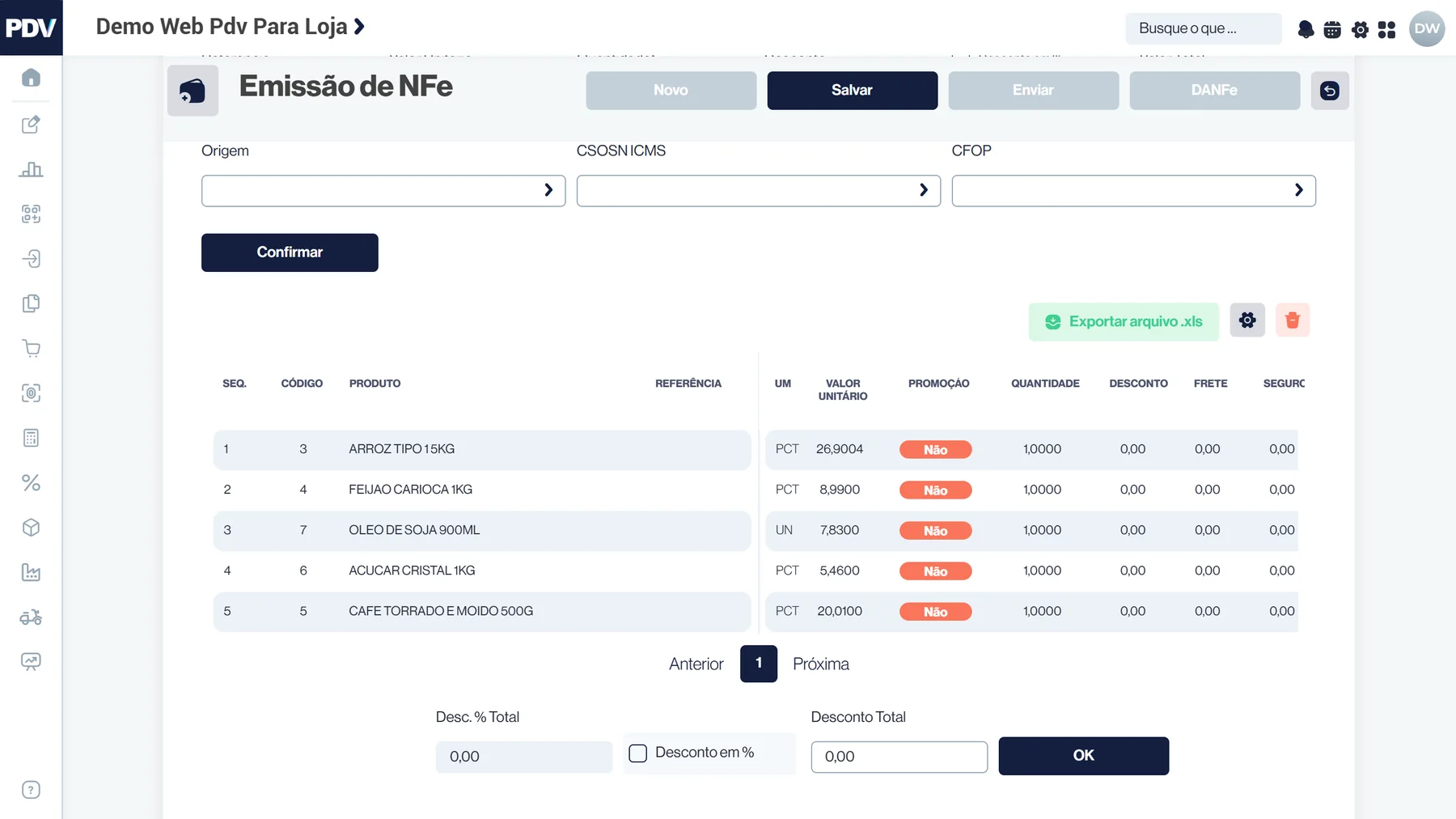Open the apps grid icon
This screenshot has height=819, width=1456.
point(1386,30)
